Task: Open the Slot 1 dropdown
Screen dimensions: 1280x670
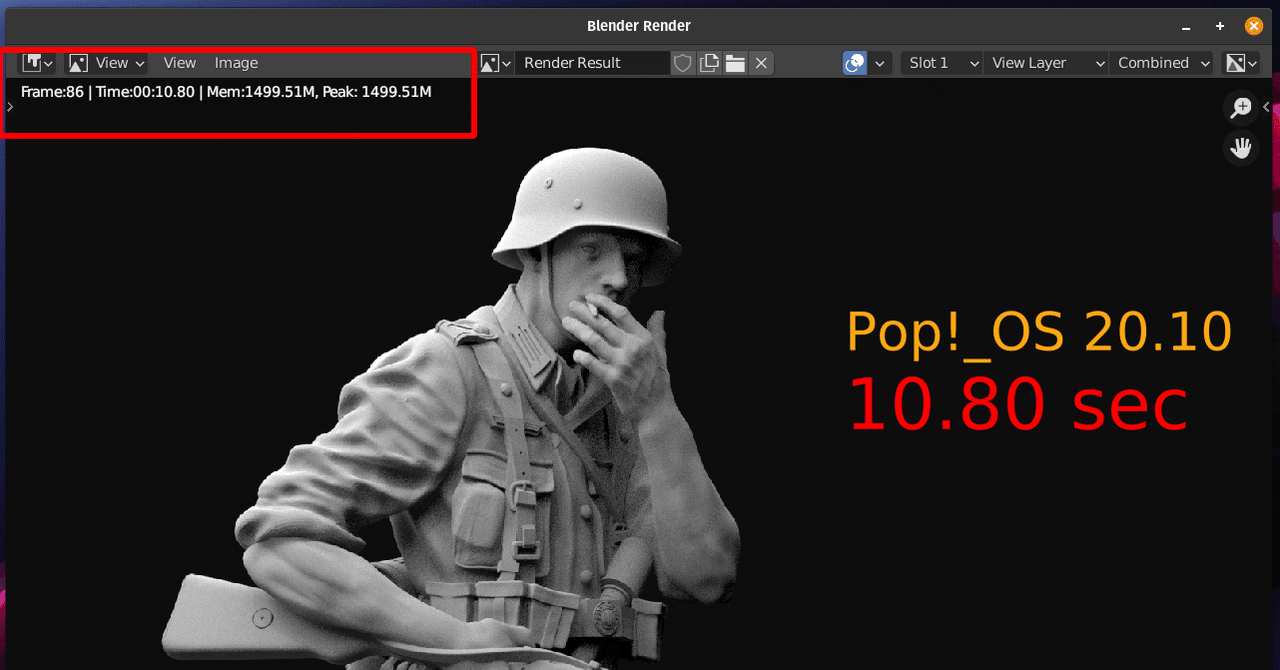Action: (940, 62)
